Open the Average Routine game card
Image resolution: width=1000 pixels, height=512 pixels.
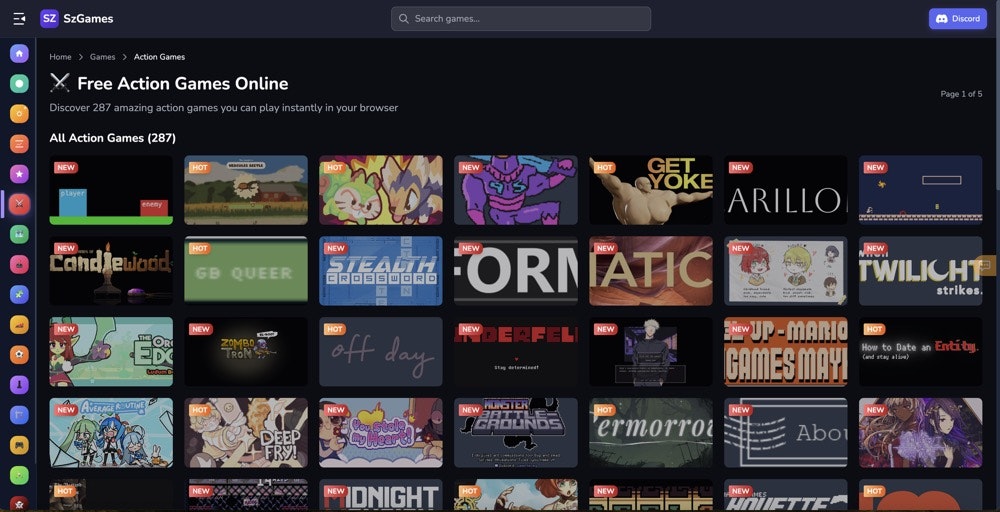click(x=111, y=433)
